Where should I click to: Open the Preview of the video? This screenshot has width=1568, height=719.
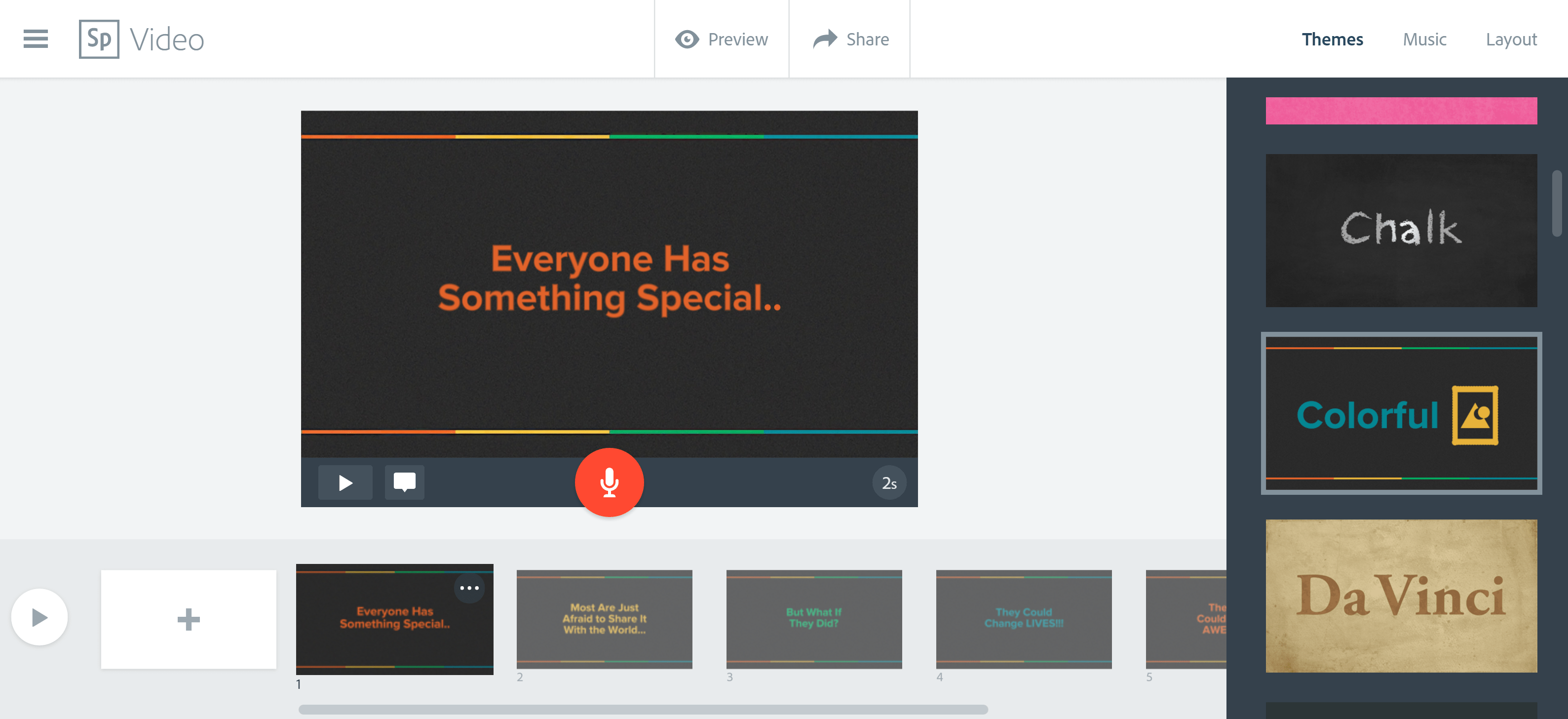tap(721, 39)
